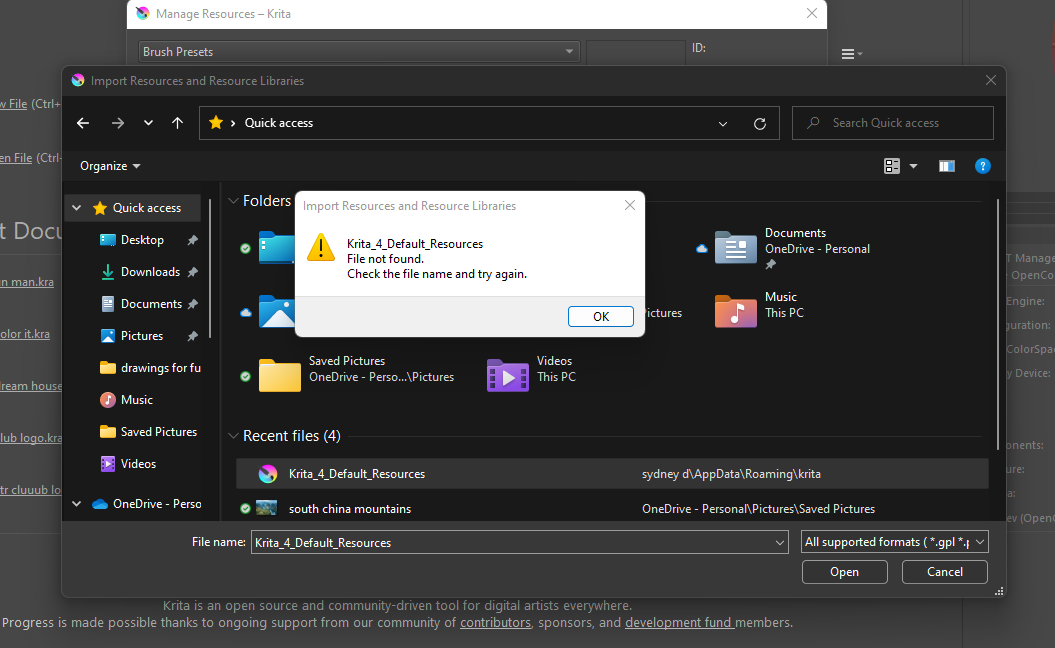Select south china mountains recent file
The height and width of the screenshot is (648, 1055).
click(349, 509)
